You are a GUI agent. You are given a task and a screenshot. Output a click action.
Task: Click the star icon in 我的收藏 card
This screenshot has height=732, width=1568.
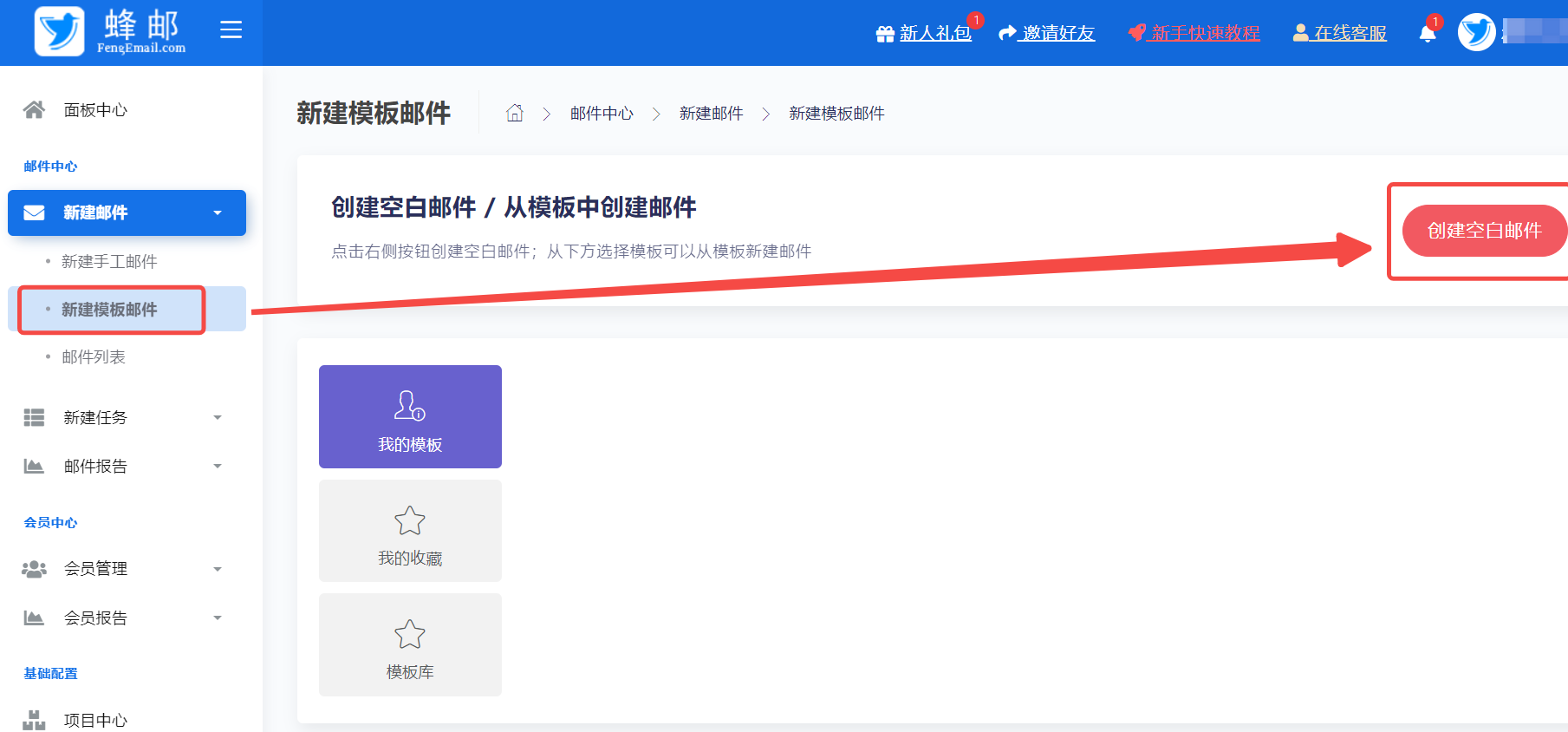pos(410,520)
